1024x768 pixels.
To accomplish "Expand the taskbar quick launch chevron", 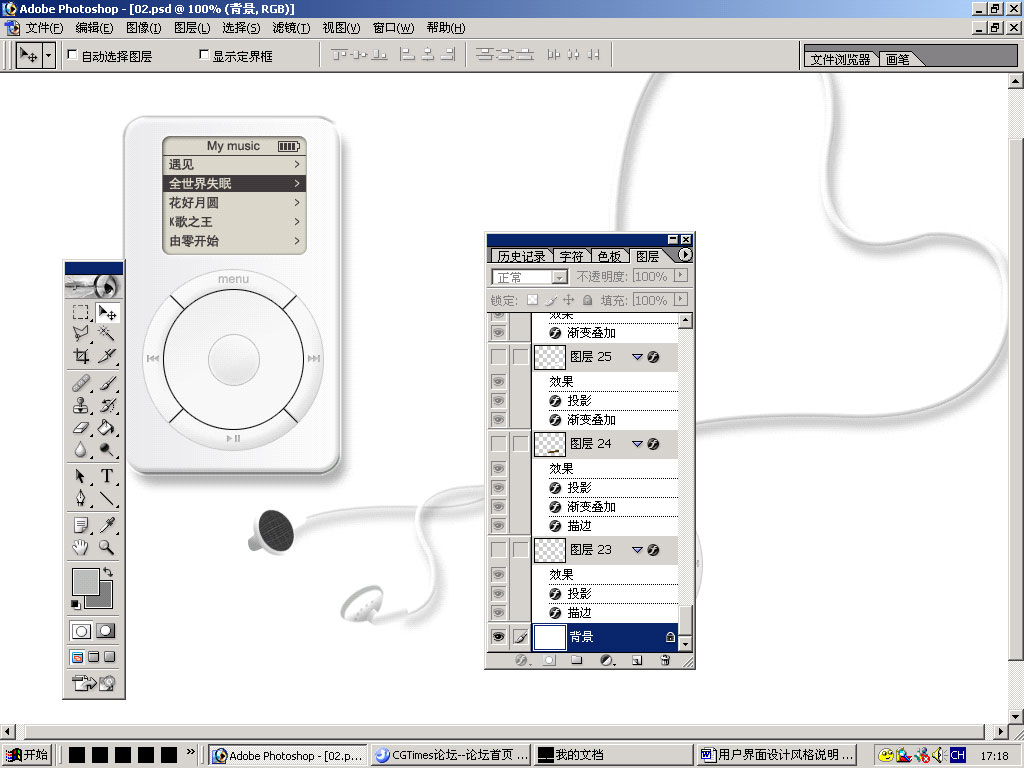I will [191, 752].
